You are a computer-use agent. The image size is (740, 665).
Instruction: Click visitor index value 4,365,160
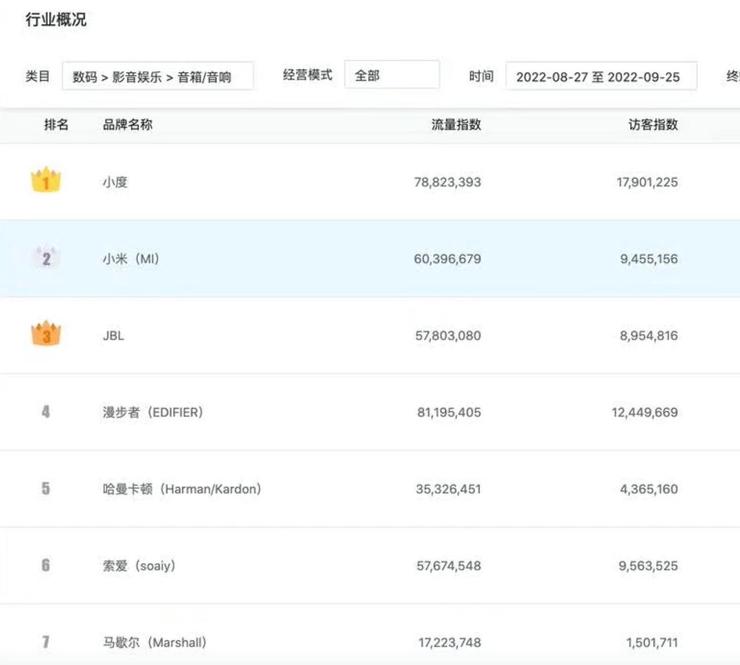[x=649, y=489]
